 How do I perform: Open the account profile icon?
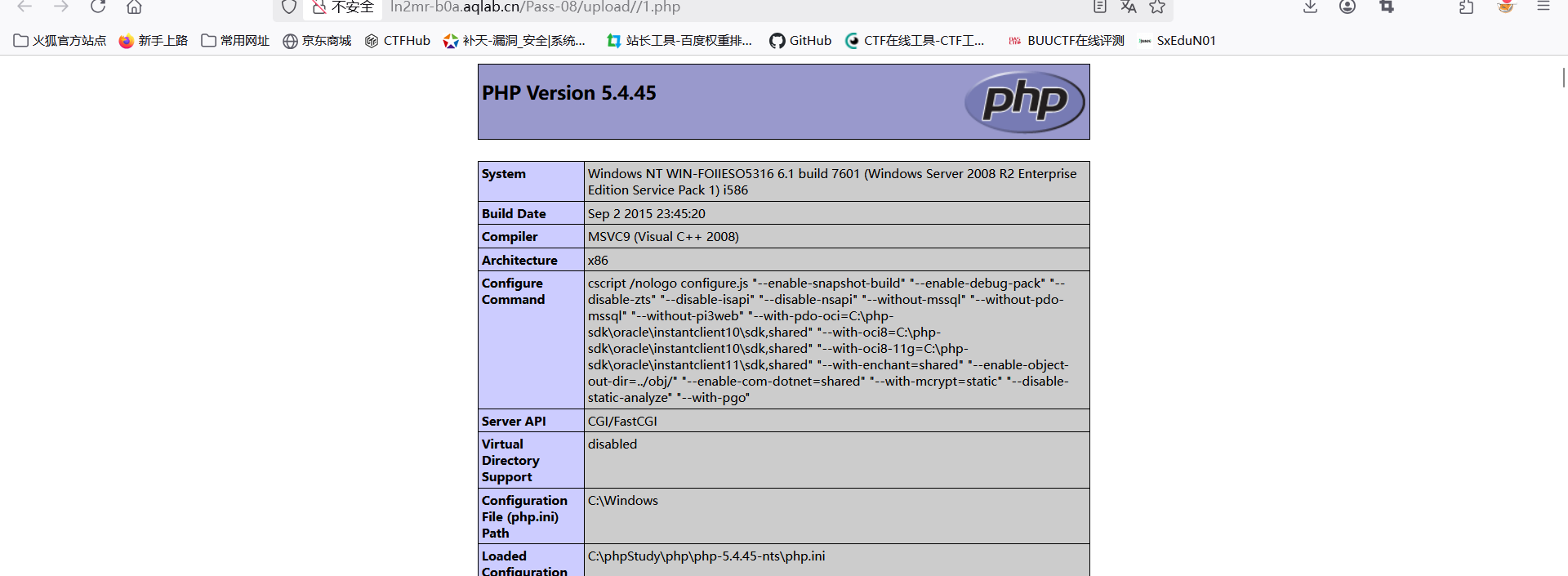click(x=1347, y=7)
